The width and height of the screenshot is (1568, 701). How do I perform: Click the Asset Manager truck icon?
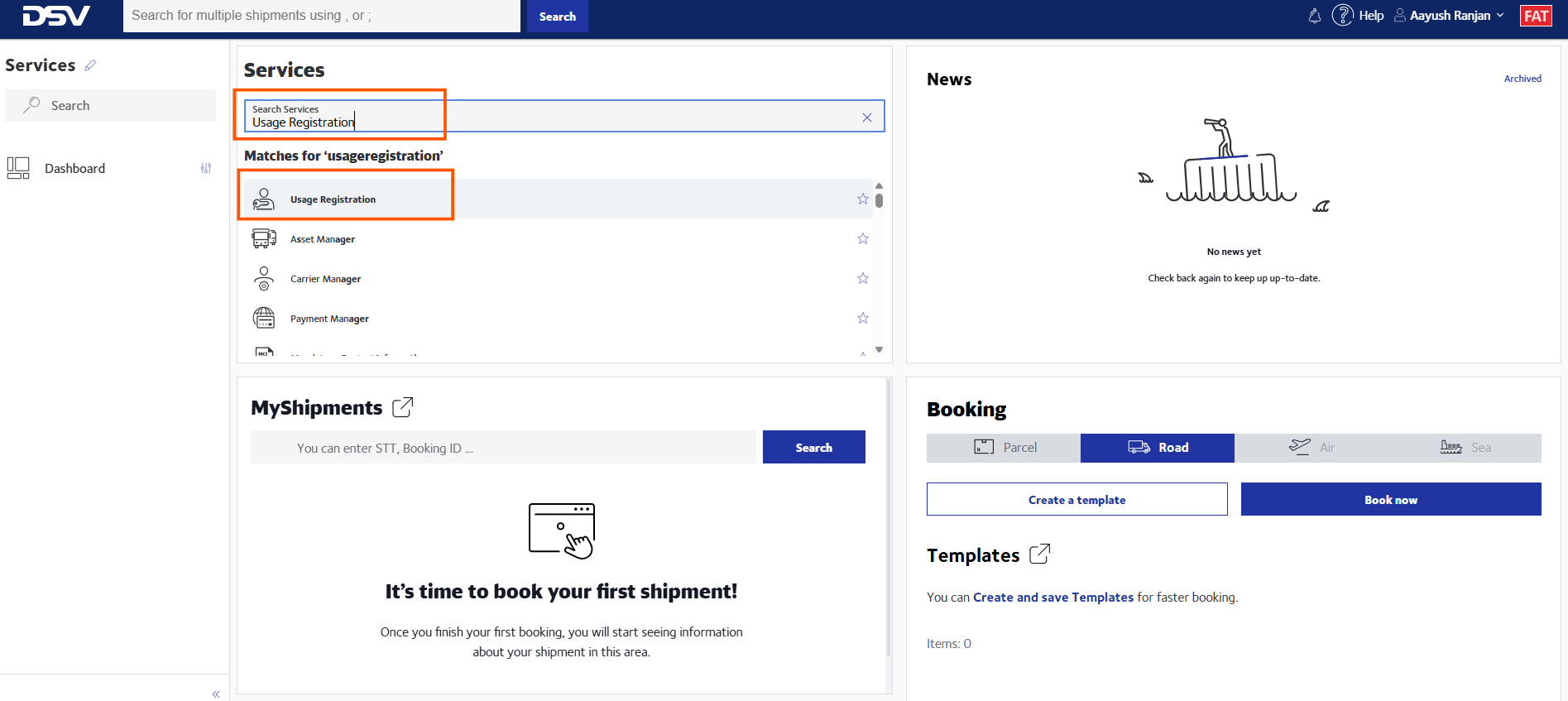tap(264, 238)
